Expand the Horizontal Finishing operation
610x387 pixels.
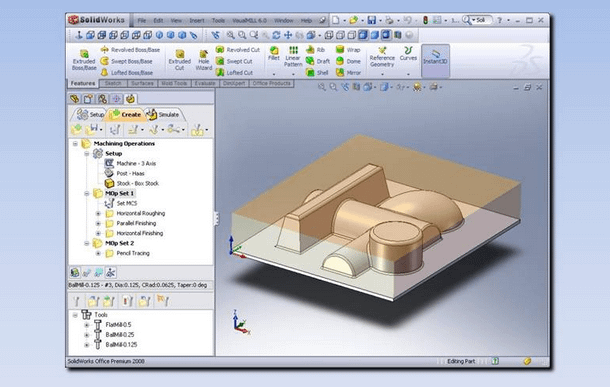[98, 233]
